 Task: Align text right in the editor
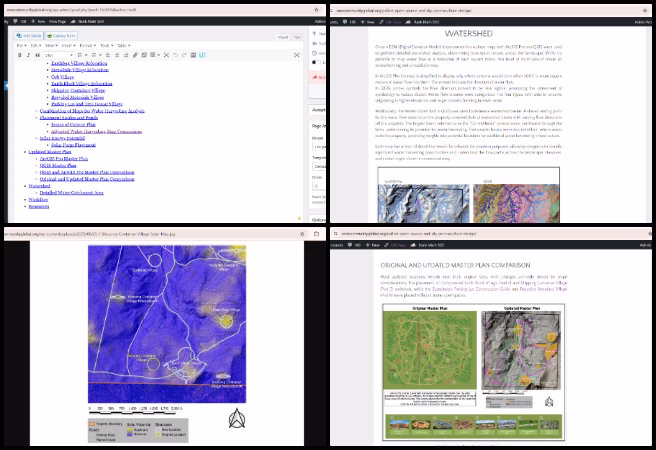click(x=126, y=55)
